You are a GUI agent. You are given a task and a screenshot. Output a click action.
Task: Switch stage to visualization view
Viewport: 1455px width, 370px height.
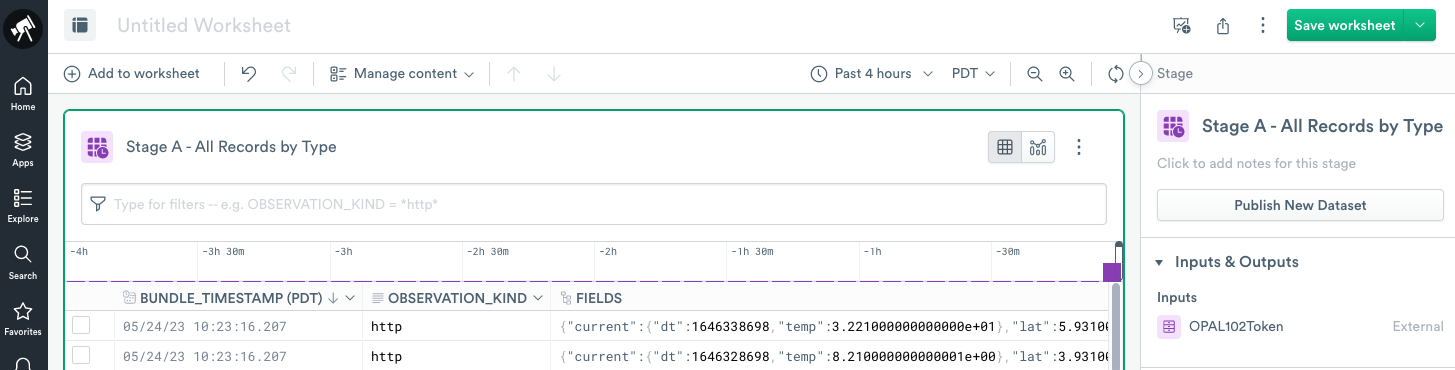1038,148
